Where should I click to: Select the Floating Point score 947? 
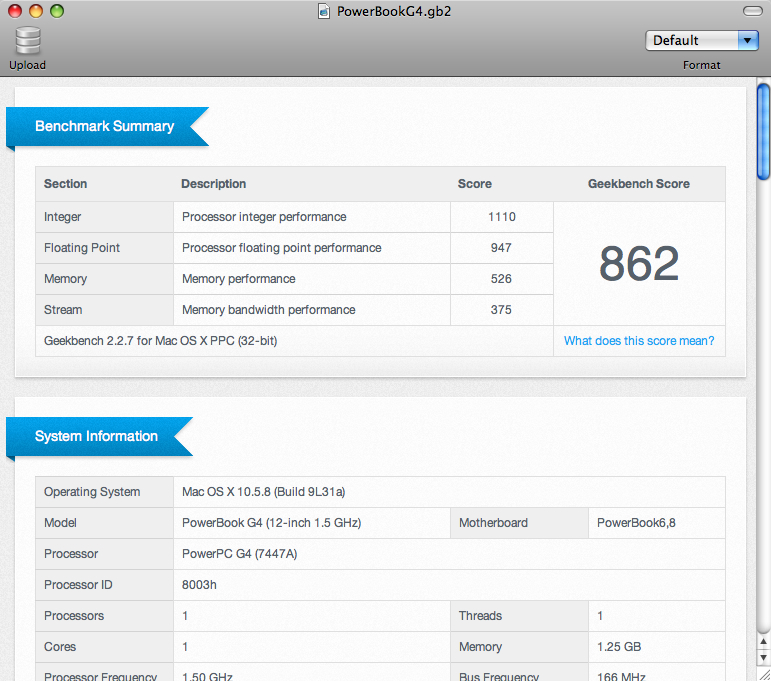point(501,248)
